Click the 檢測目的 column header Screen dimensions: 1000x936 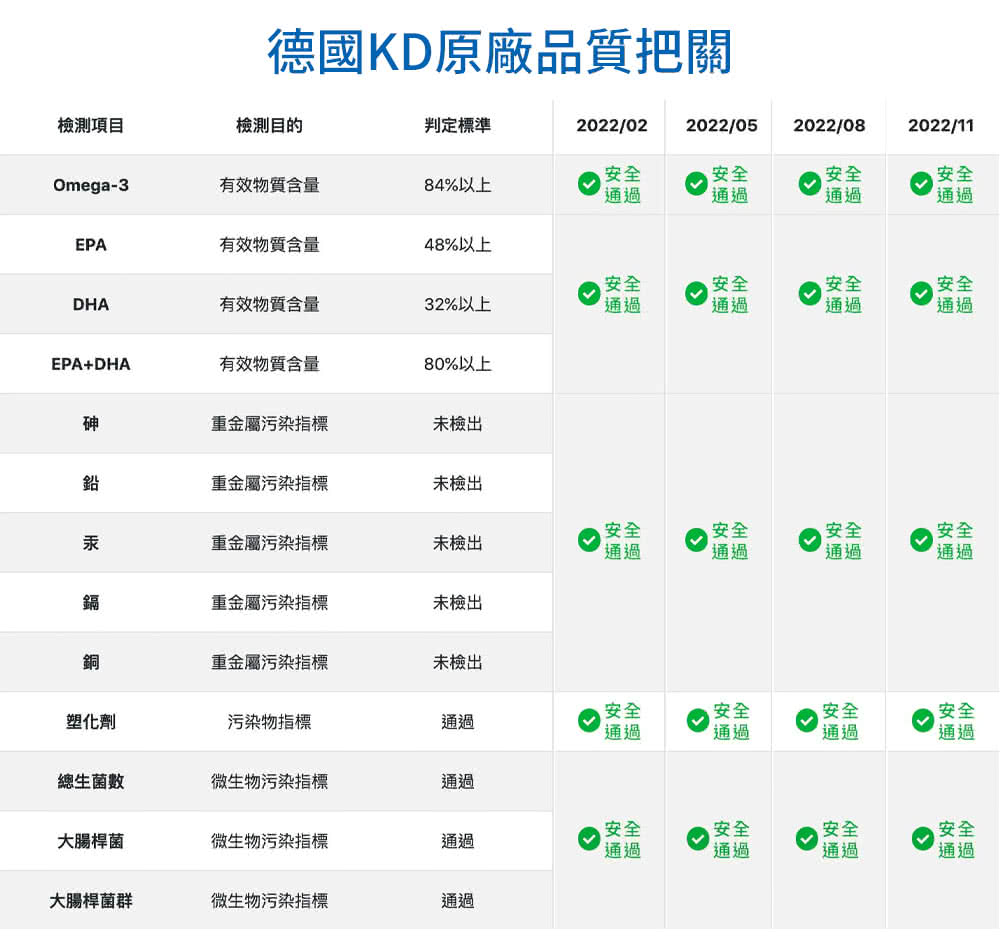pyautogui.click(x=269, y=126)
